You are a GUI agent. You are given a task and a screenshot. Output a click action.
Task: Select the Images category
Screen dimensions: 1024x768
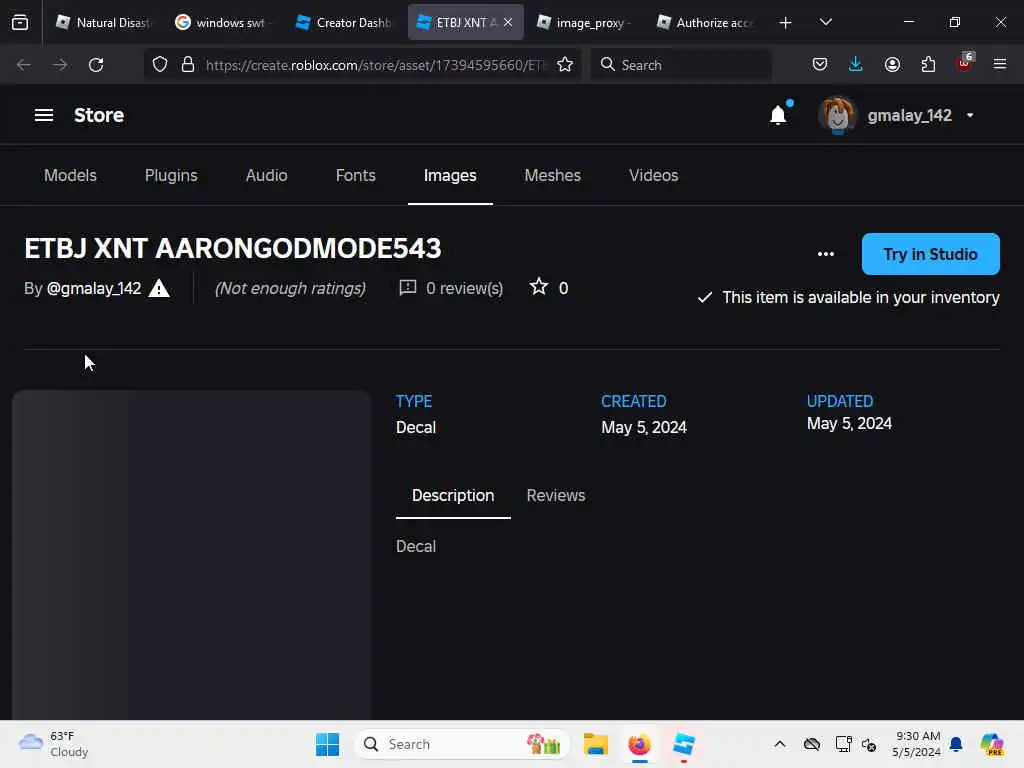[x=450, y=176]
